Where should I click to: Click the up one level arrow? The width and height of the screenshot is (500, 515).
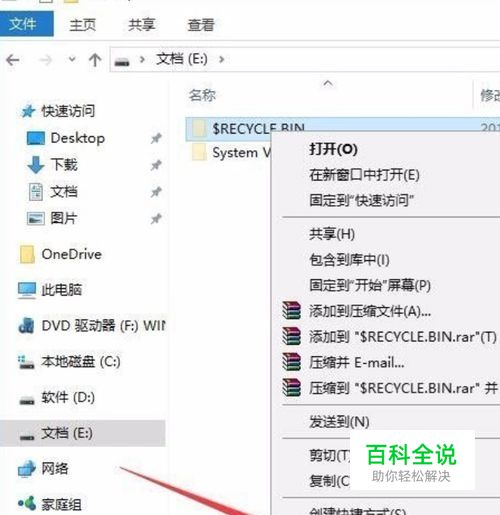(x=95, y=60)
